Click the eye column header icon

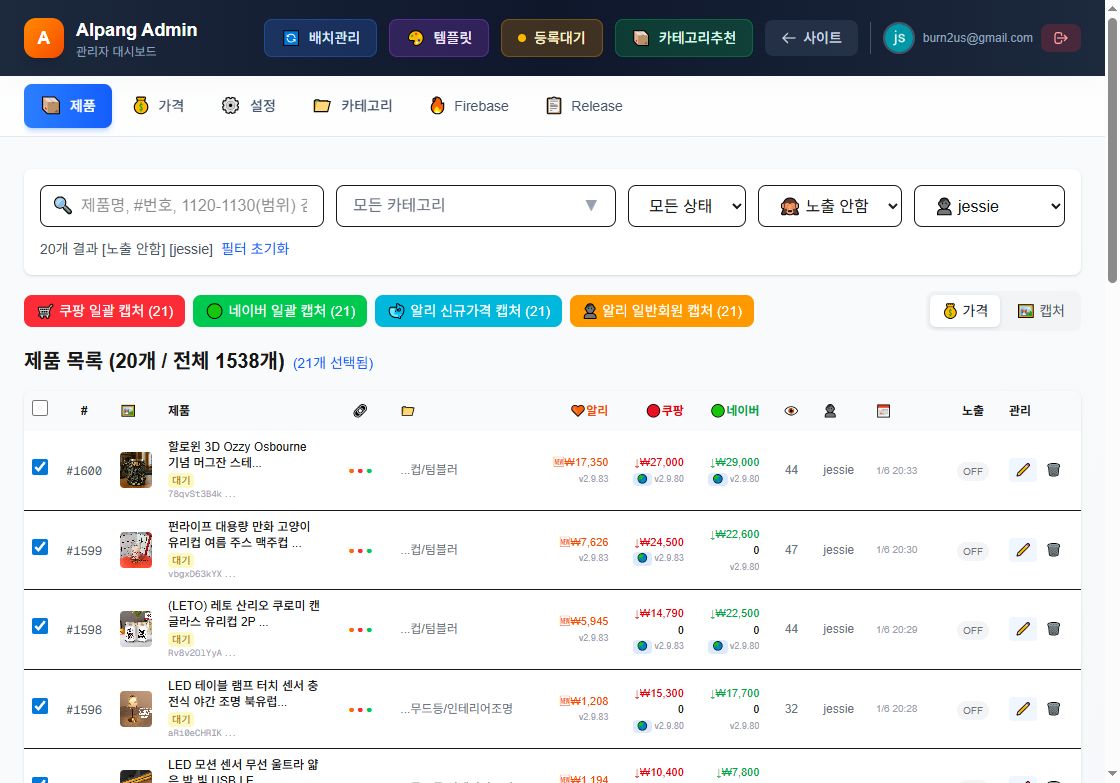(x=791, y=410)
